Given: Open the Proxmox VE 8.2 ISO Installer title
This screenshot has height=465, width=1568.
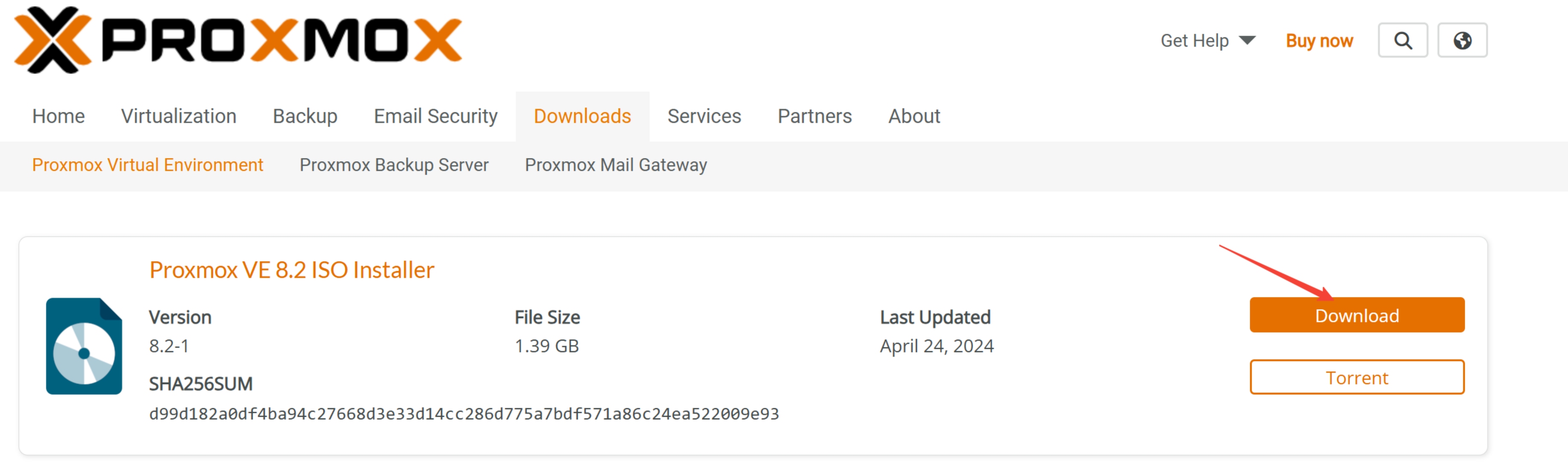Looking at the screenshot, I should (291, 270).
